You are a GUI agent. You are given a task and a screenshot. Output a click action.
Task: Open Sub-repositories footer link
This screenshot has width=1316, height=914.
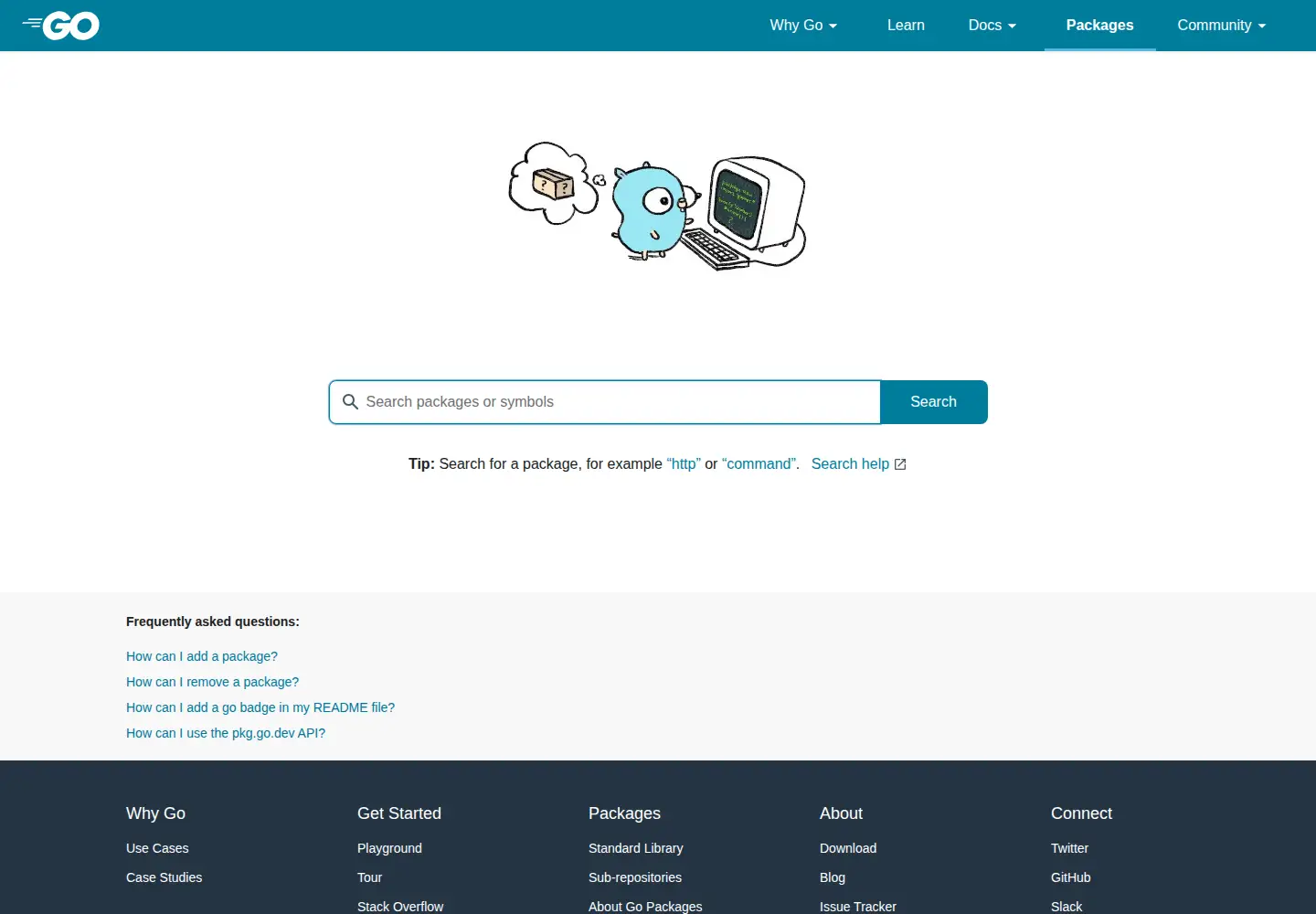click(x=635, y=877)
